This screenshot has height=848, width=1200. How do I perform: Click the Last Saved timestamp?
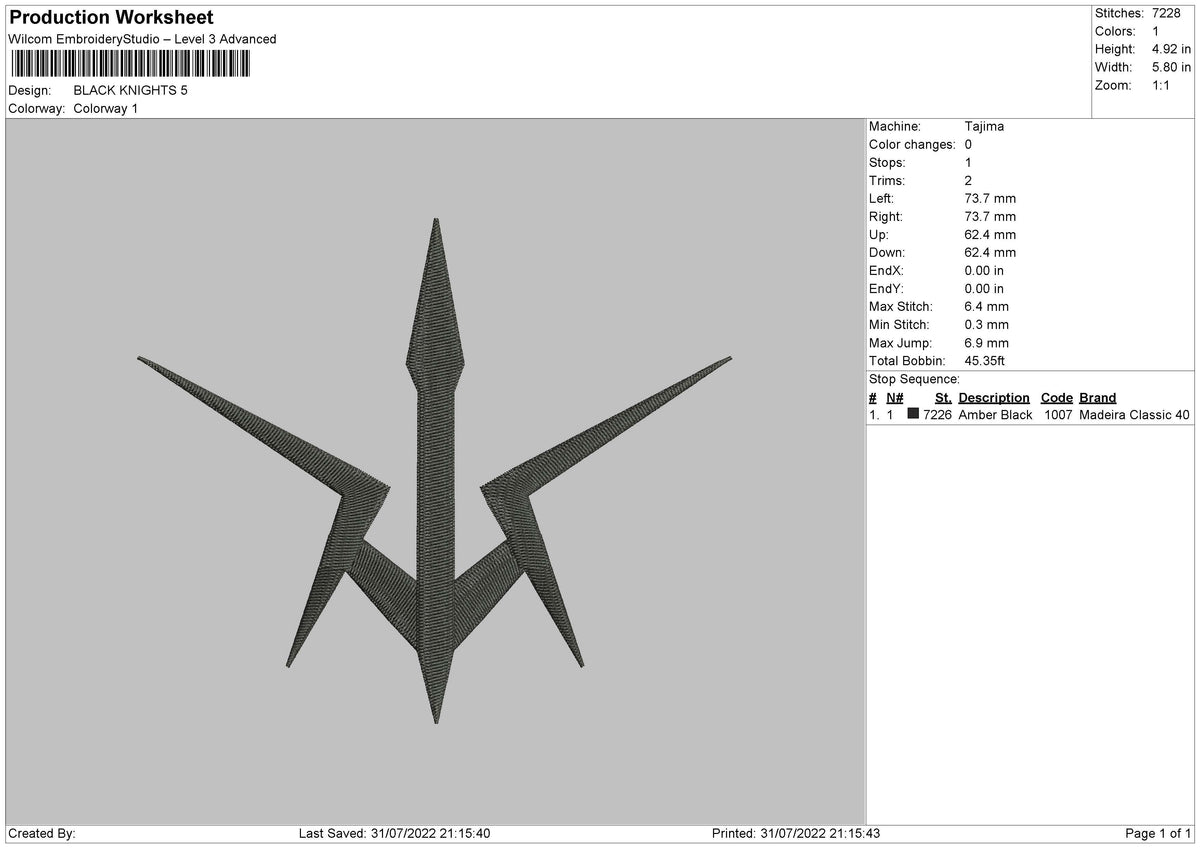pyautogui.click(x=395, y=834)
